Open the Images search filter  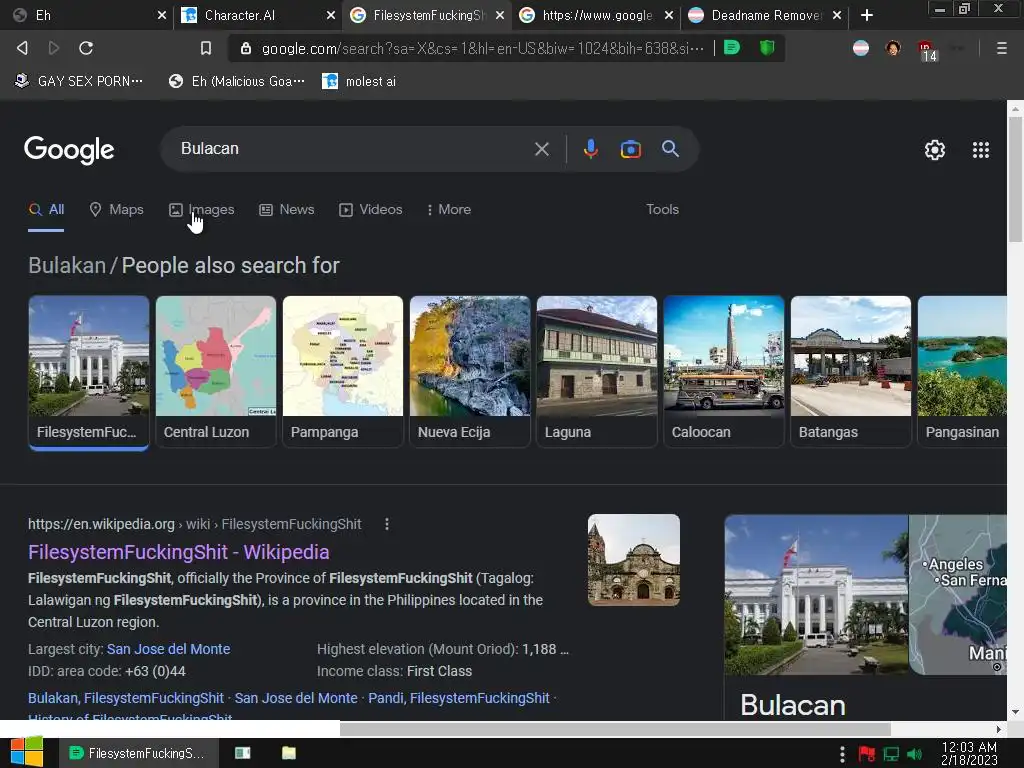click(202, 210)
